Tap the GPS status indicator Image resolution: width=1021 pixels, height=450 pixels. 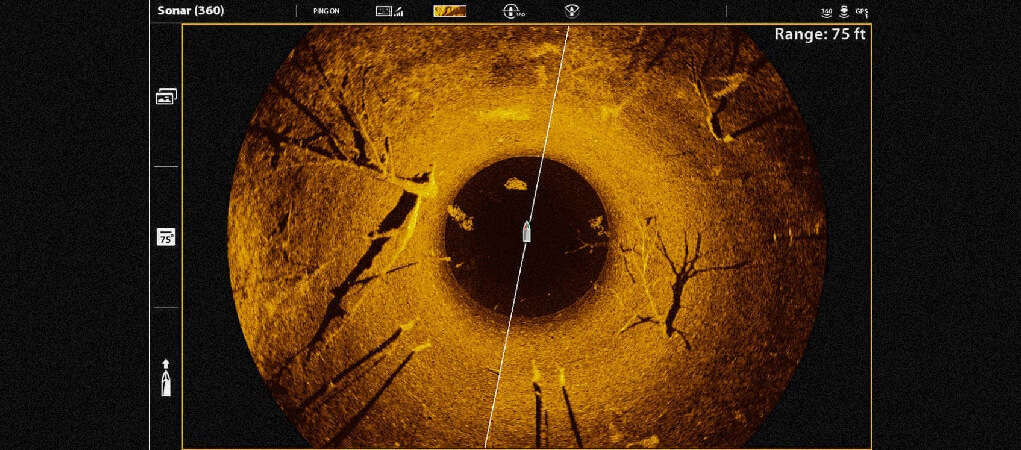pos(862,12)
